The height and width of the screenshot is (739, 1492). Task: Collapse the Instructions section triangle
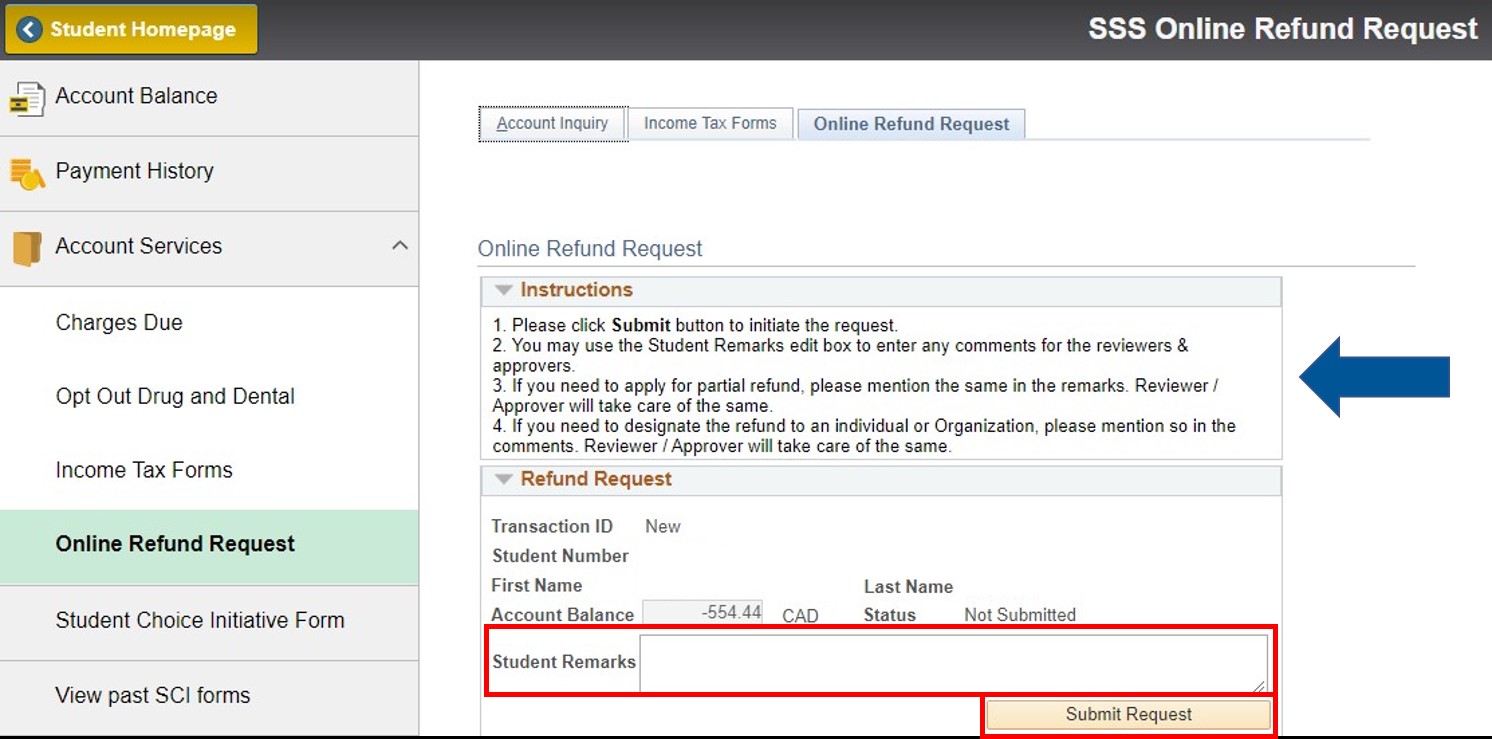[x=504, y=290]
